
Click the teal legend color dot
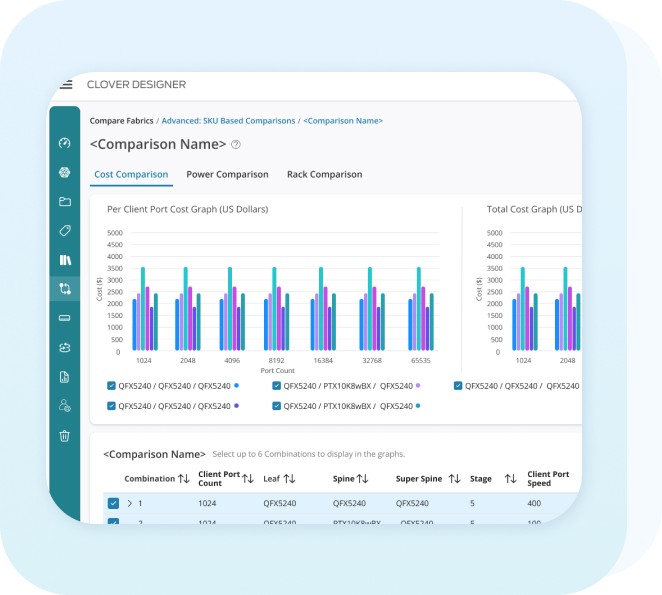pyautogui.click(x=418, y=405)
